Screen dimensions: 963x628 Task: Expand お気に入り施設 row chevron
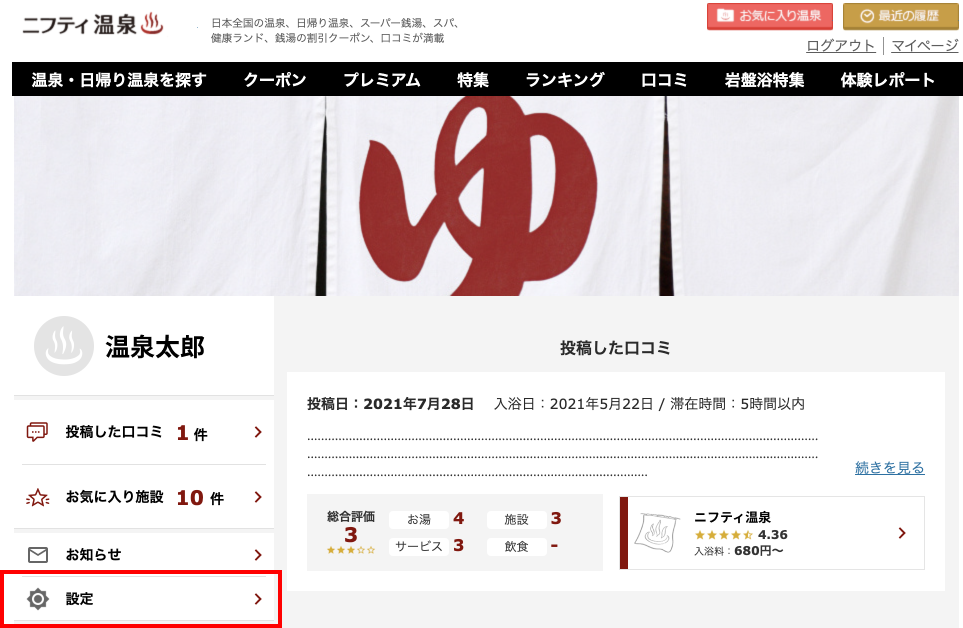tap(258, 497)
